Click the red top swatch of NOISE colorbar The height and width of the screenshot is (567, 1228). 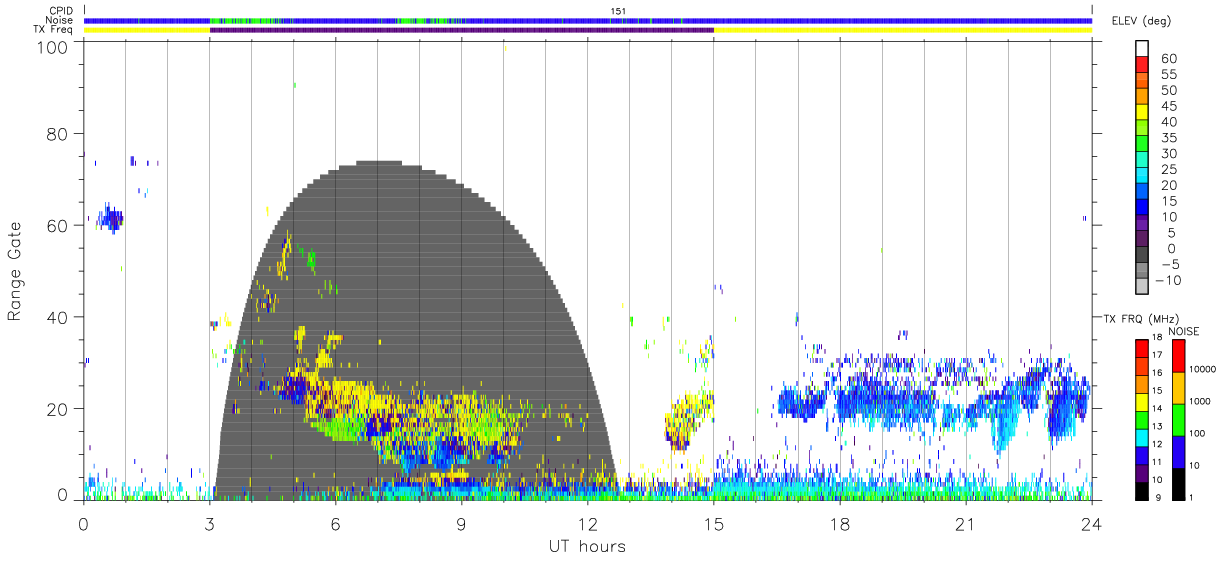tap(1179, 355)
